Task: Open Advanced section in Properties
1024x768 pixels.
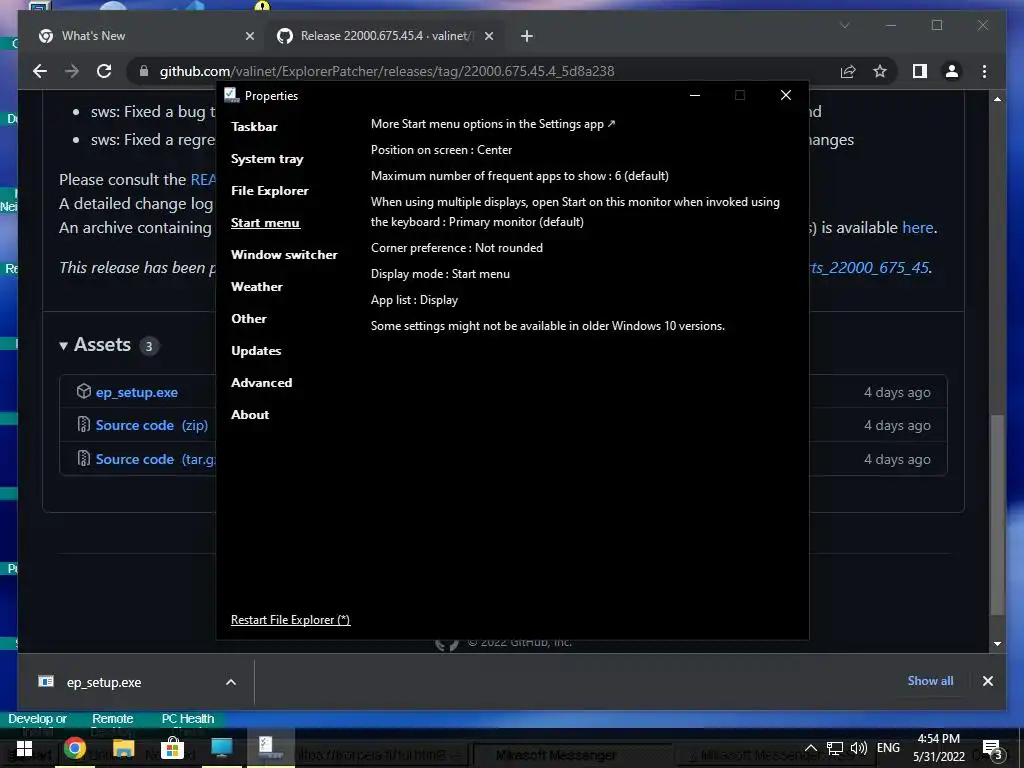Action: coord(261,383)
